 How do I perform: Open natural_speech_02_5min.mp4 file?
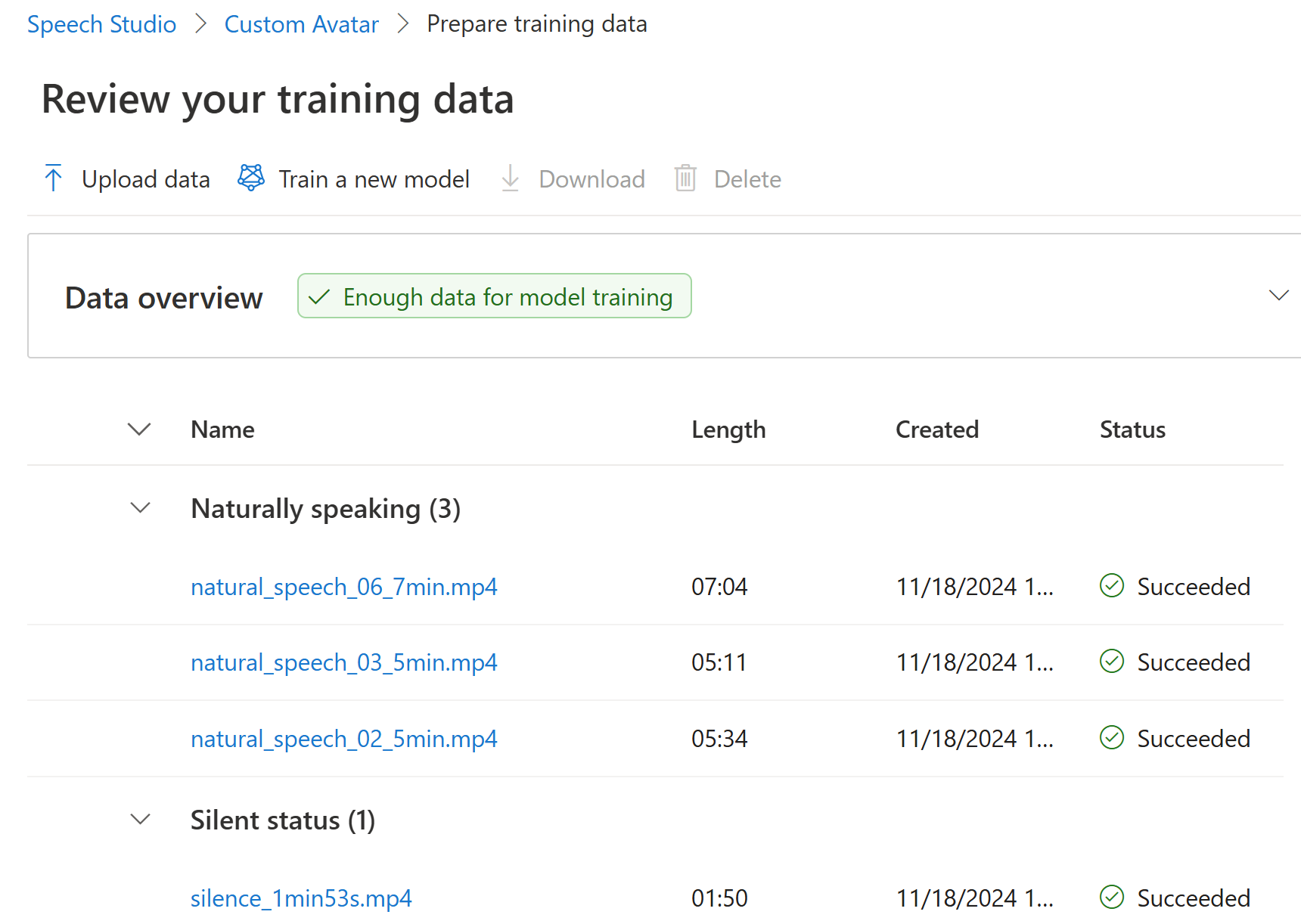[x=344, y=739]
